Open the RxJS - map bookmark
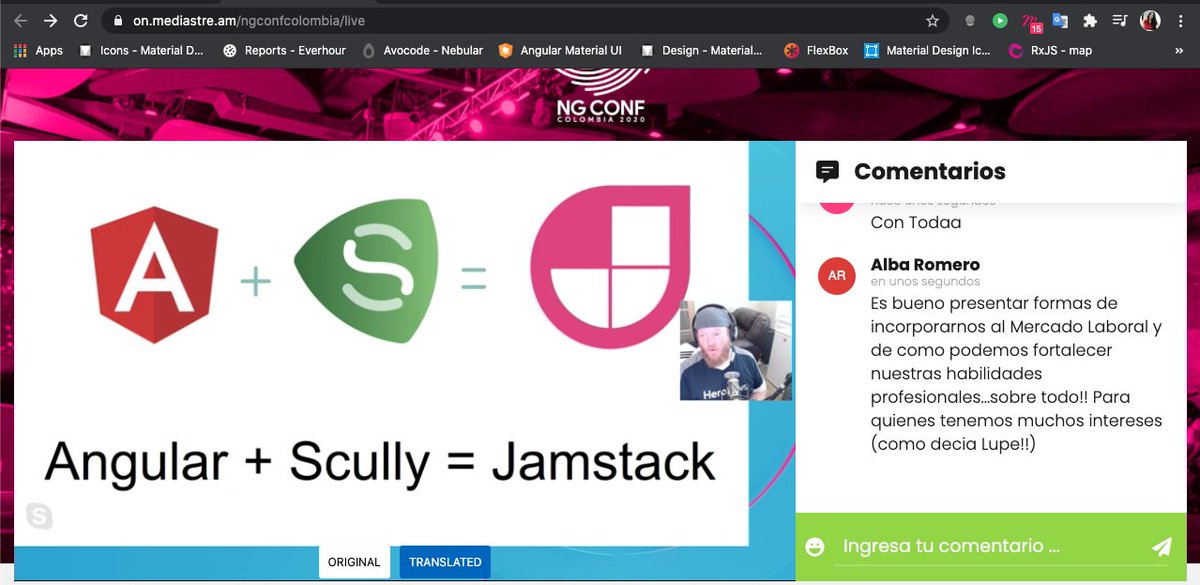This screenshot has height=585, width=1200. click(x=1051, y=50)
